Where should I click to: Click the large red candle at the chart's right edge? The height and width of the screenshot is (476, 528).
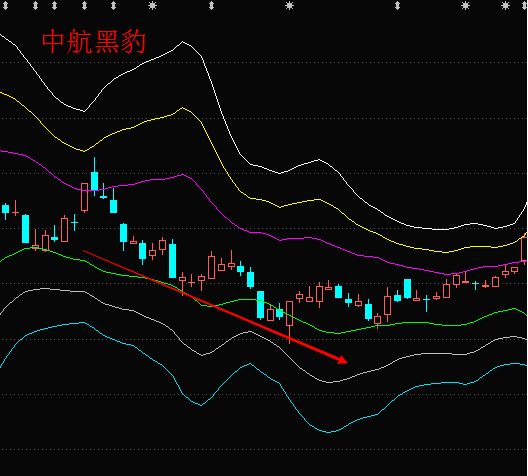(524, 248)
